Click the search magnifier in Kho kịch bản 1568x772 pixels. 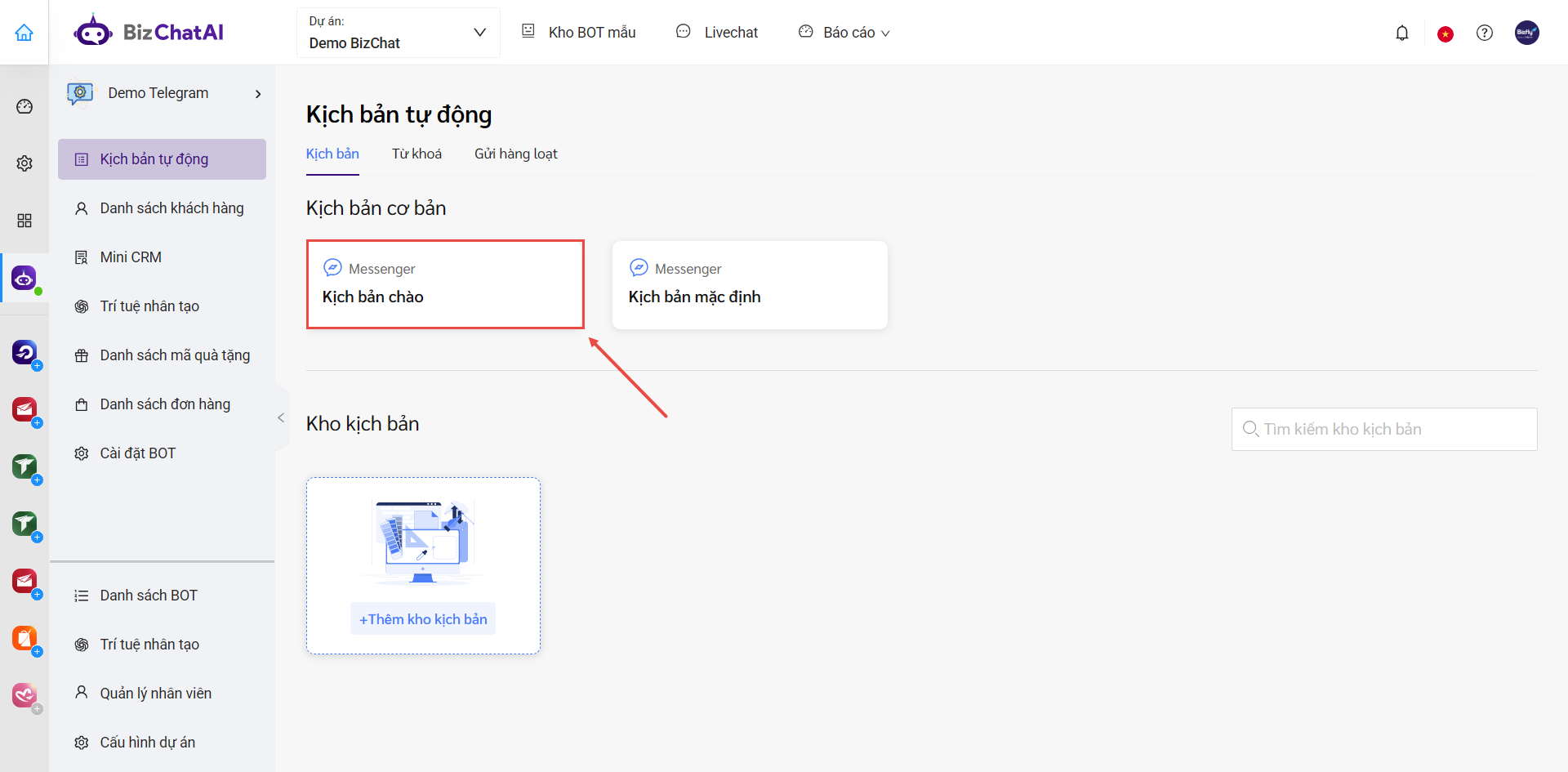pyautogui.click(x=1250, y=429)
